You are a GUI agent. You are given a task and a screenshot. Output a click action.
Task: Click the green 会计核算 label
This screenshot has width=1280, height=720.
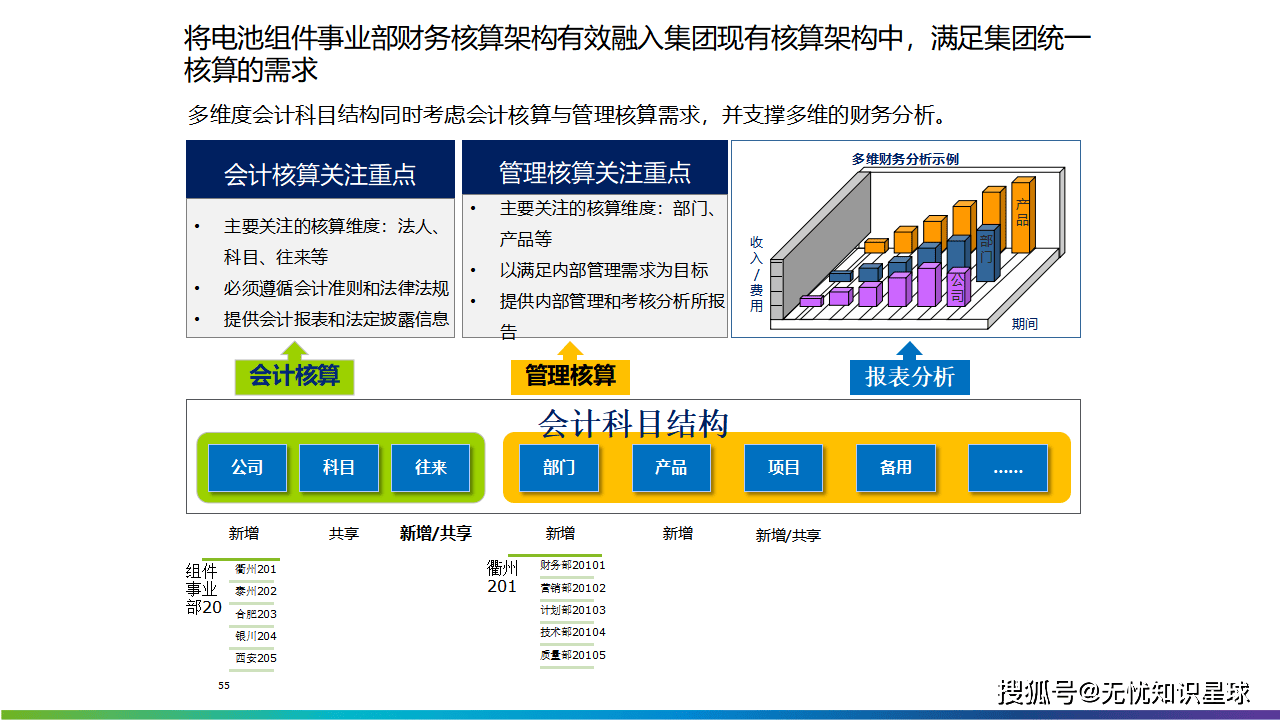(294, 376)
